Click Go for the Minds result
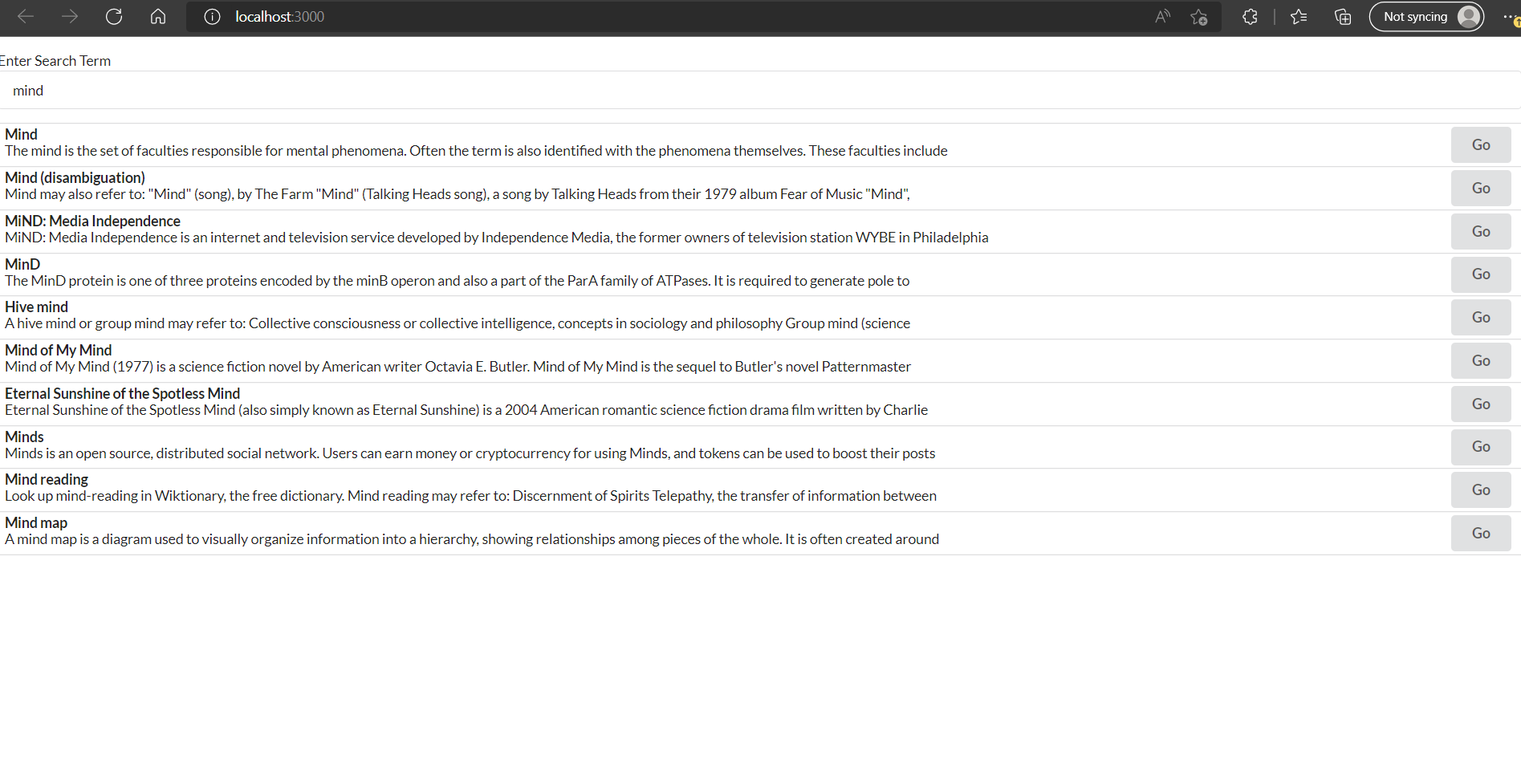This screenshot has width=1521, height=784. [1481, 447]
